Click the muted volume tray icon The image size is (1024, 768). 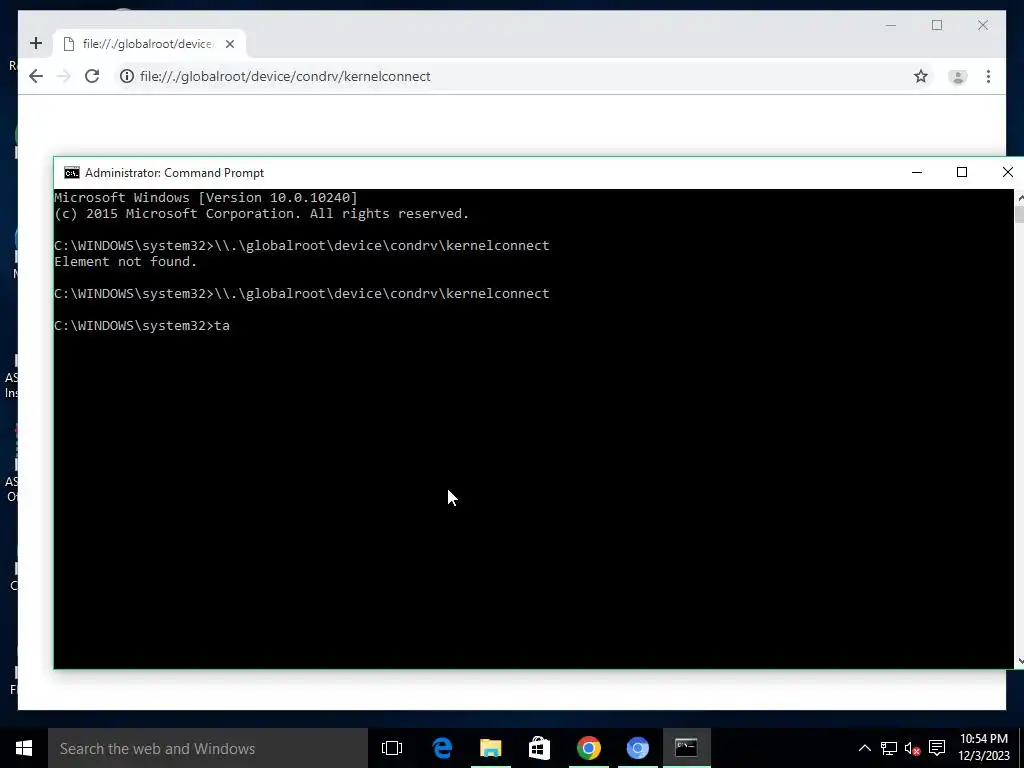pos(913,748)
